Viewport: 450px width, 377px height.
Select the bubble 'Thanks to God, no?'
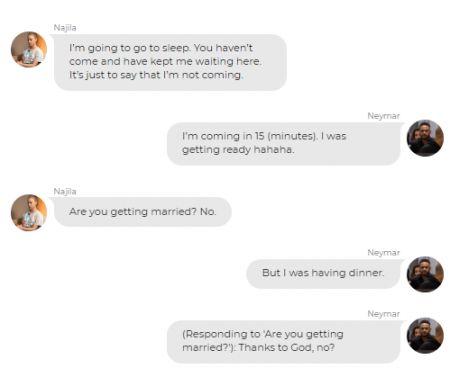tap(283, 341)
